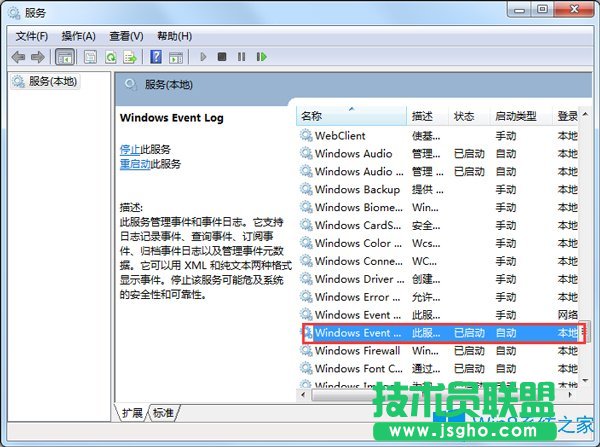Image resolution: width=600 pixels, height=447 pixels.
Task: Click the gear icon beside Windows Font C...
Action: [x=306, y=369]
